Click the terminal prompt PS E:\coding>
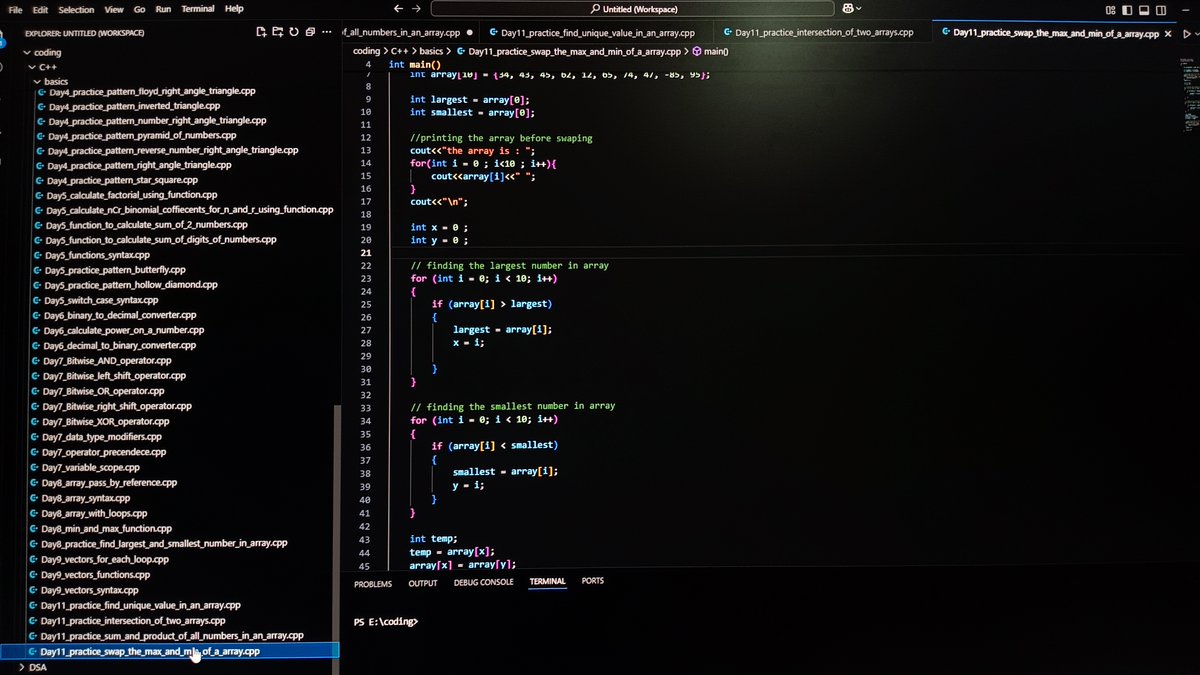The width and height of the screenshot is (1200, 675). (386, 622)
